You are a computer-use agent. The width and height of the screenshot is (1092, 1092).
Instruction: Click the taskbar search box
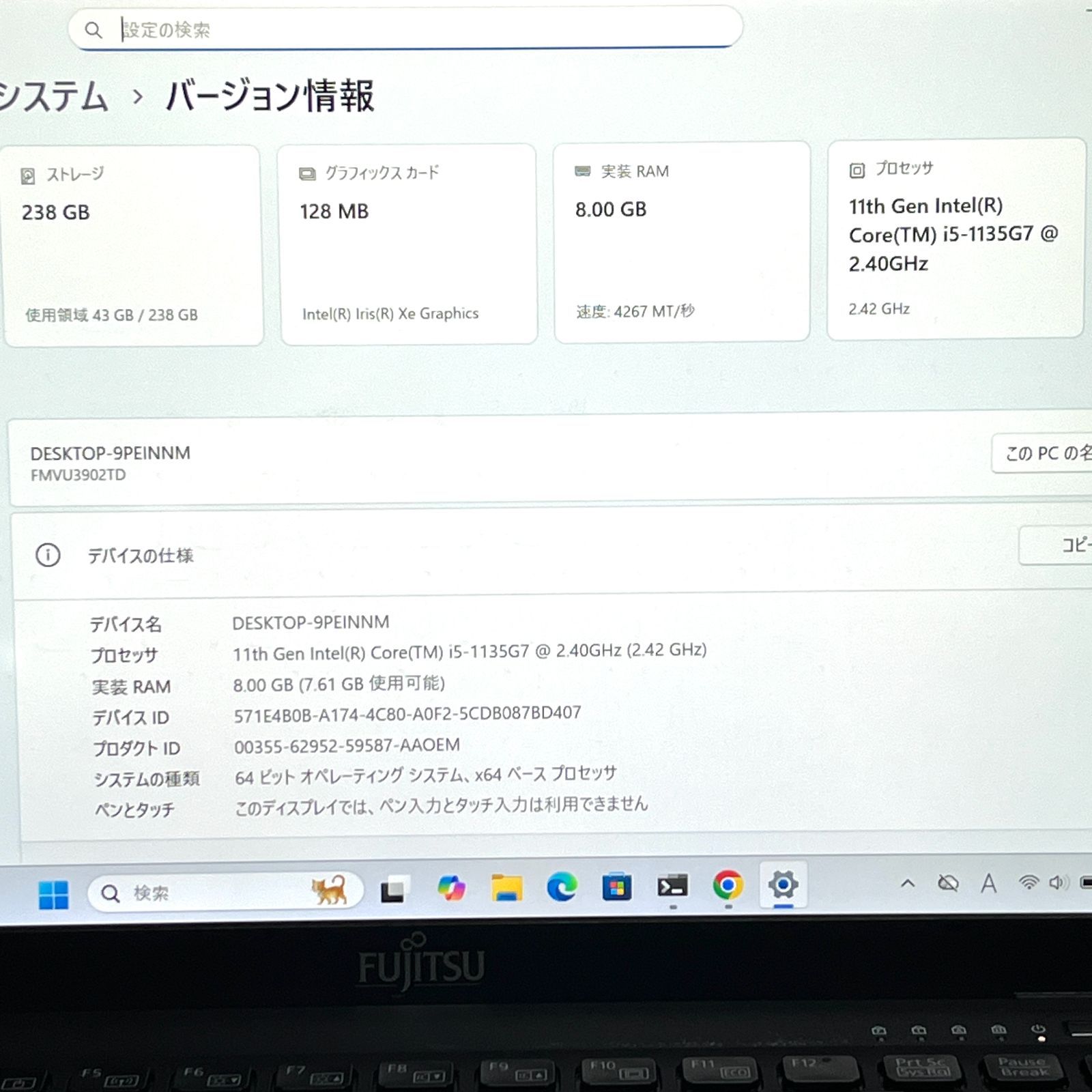point(225,891)
